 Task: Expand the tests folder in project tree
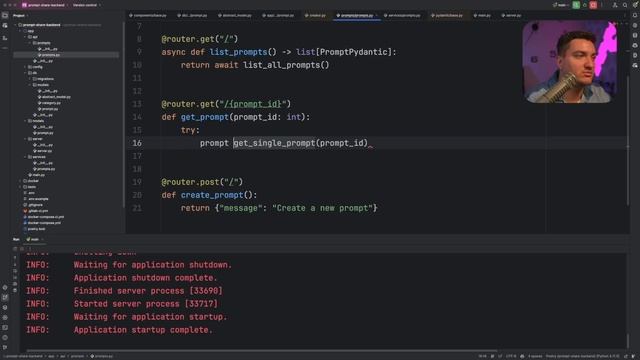[20, 187]
